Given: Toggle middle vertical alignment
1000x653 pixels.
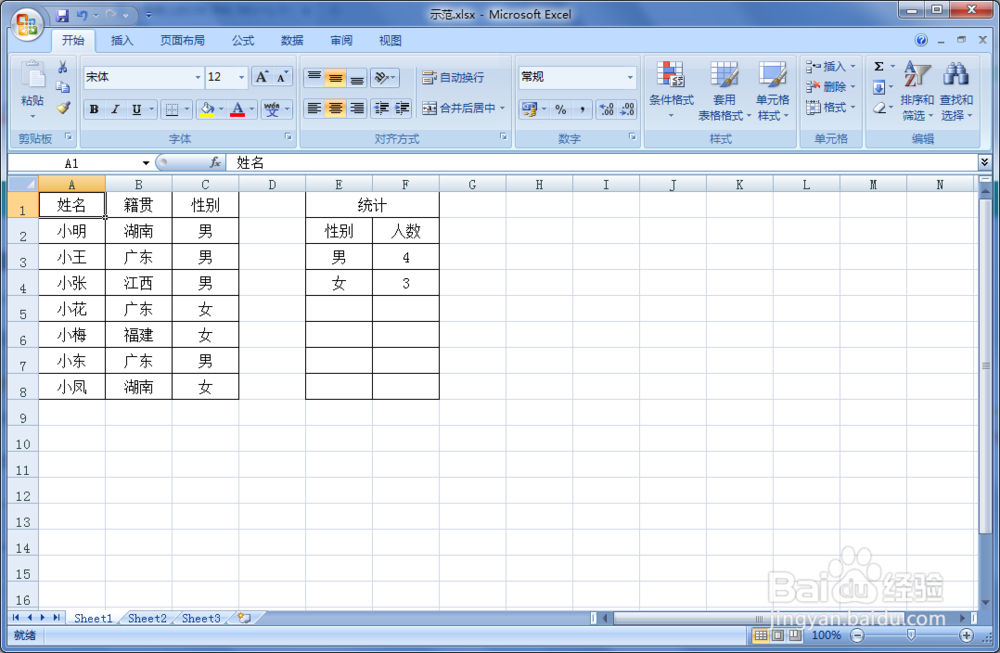Looking at the screenshot, I should (335, 78).
